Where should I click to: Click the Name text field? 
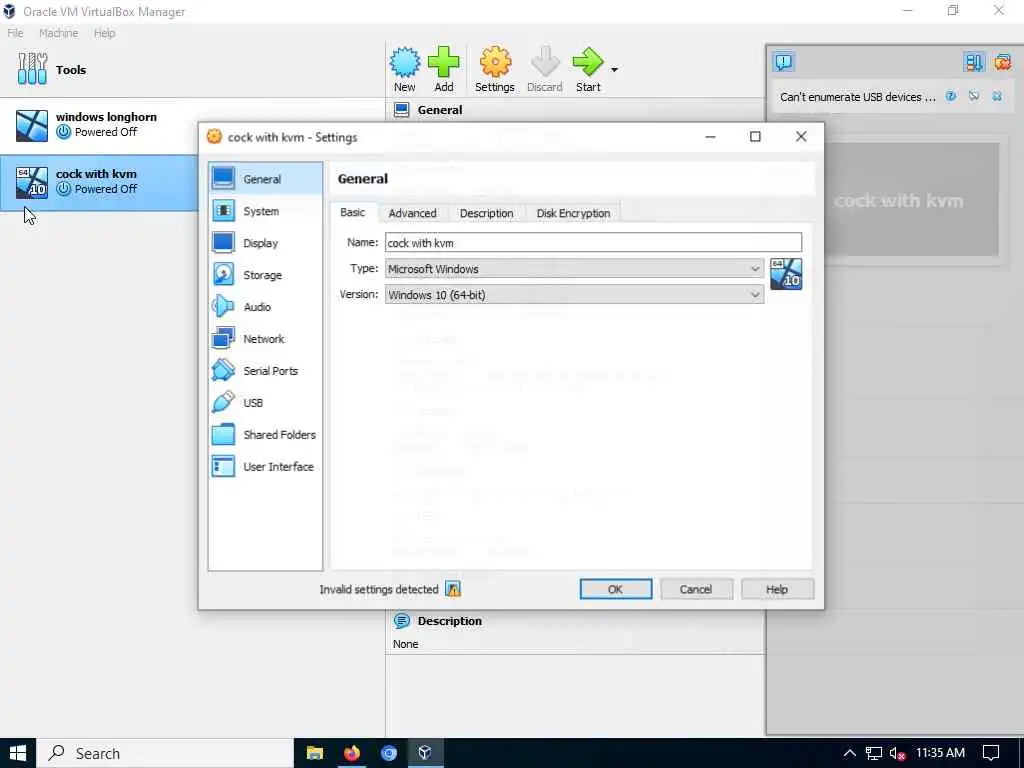pyautogui.click(x=593, y=242)
